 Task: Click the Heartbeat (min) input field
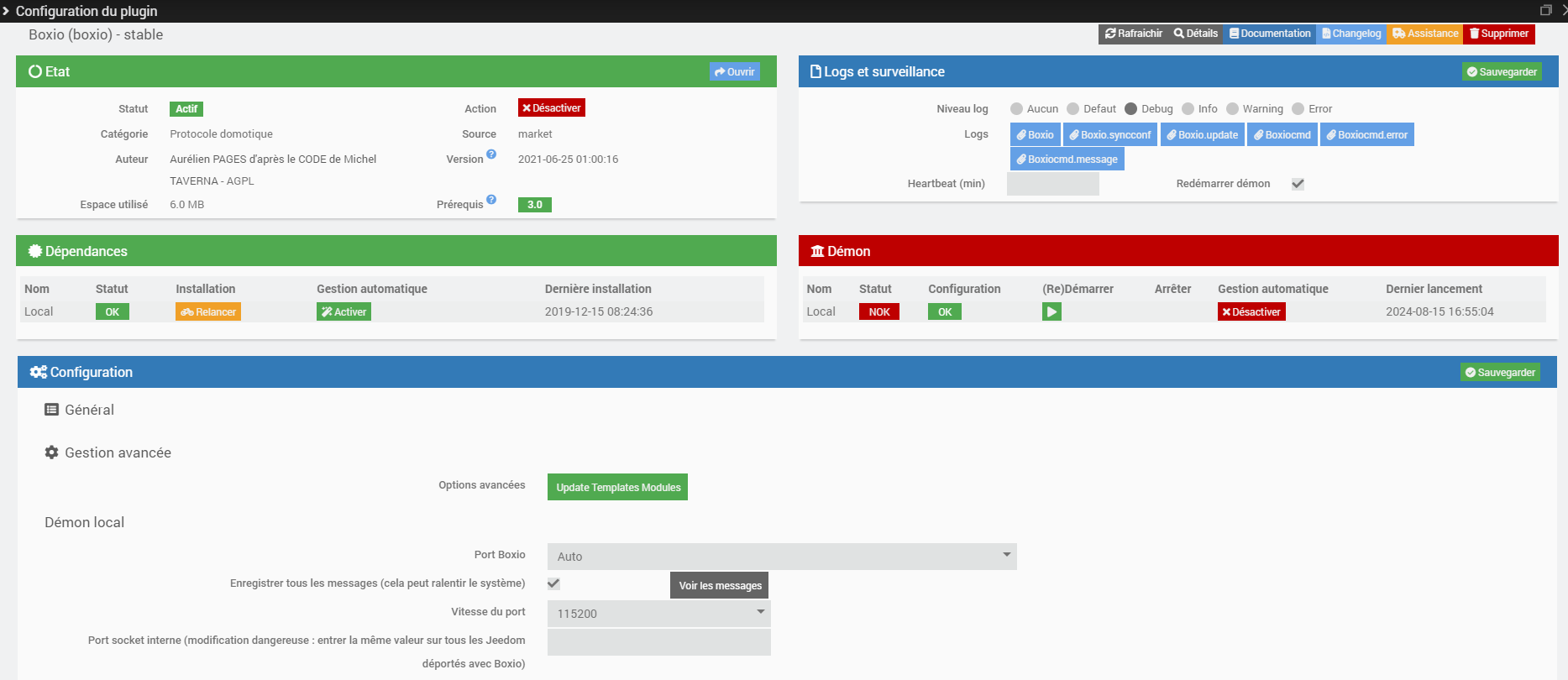(x=1053, y=184)
